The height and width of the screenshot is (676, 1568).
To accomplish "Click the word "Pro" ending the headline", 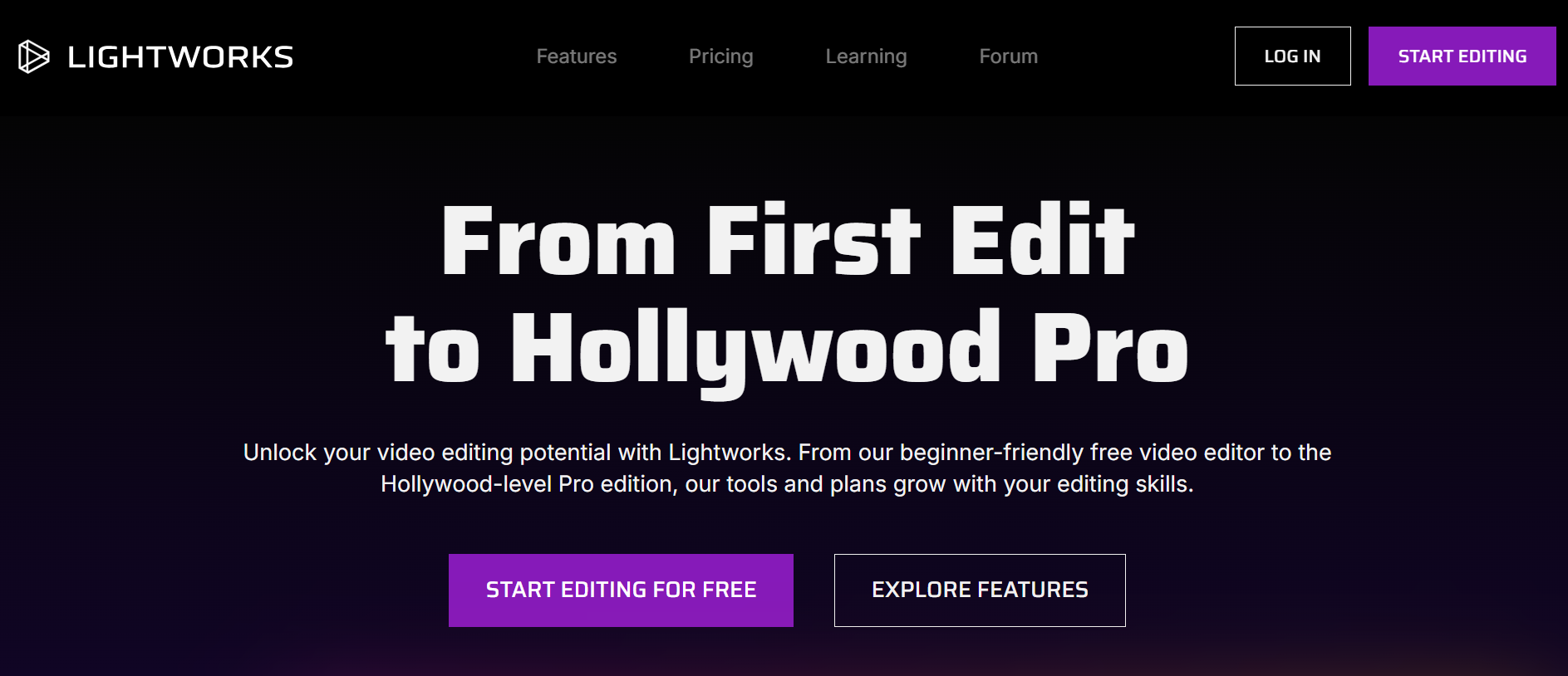I will point(1110,349).
